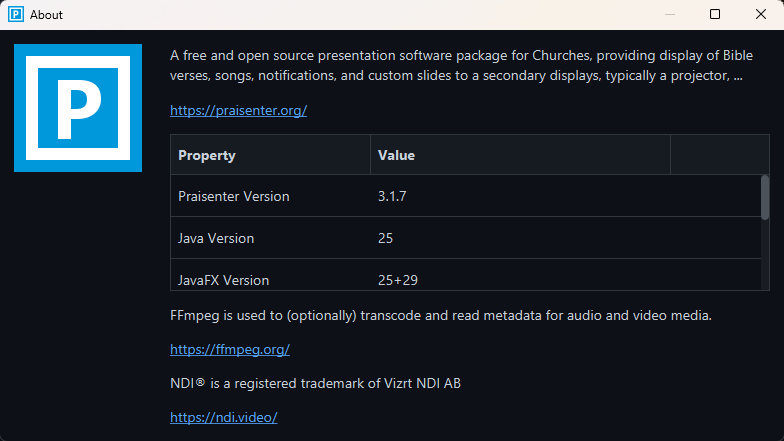
Task: Select the JavaFX Version property cell
Action: coord(223,279)
